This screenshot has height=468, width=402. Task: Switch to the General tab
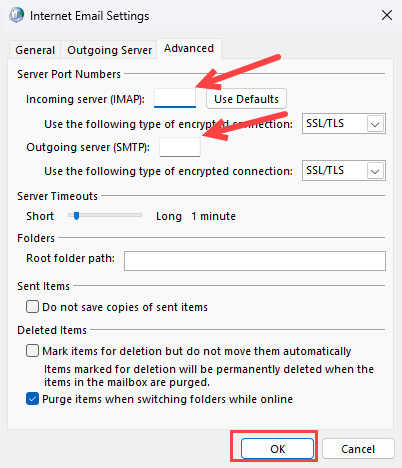[x=35, y=50]
